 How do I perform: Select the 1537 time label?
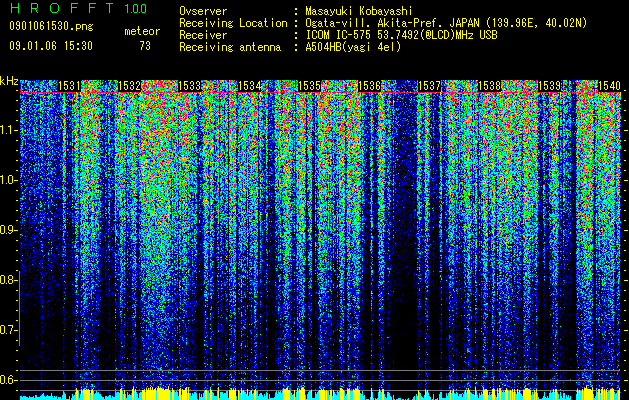429,86
